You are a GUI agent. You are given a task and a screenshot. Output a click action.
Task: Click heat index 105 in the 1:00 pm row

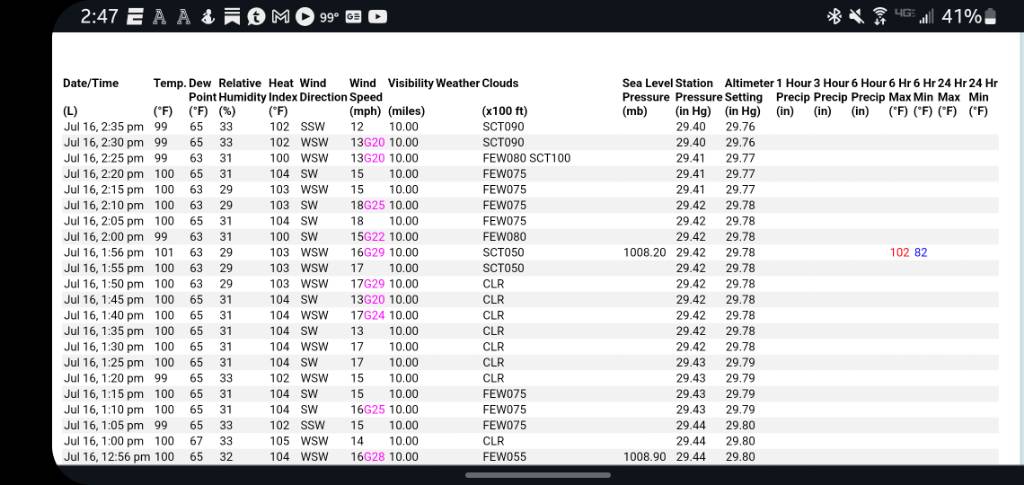click(x=280, y=441)
